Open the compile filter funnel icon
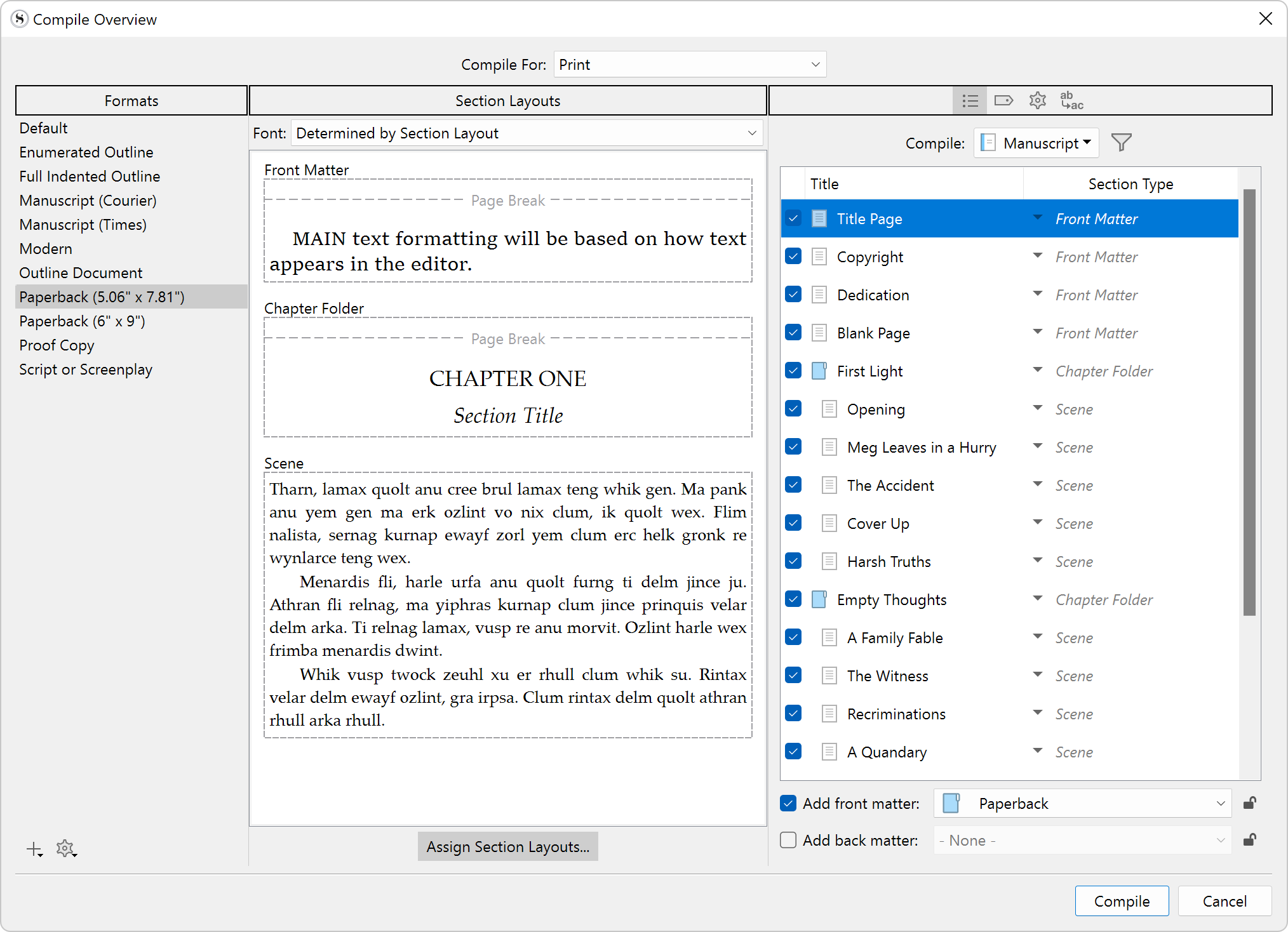Viewport: 1288px width, 932px height. click(1122, 142)
